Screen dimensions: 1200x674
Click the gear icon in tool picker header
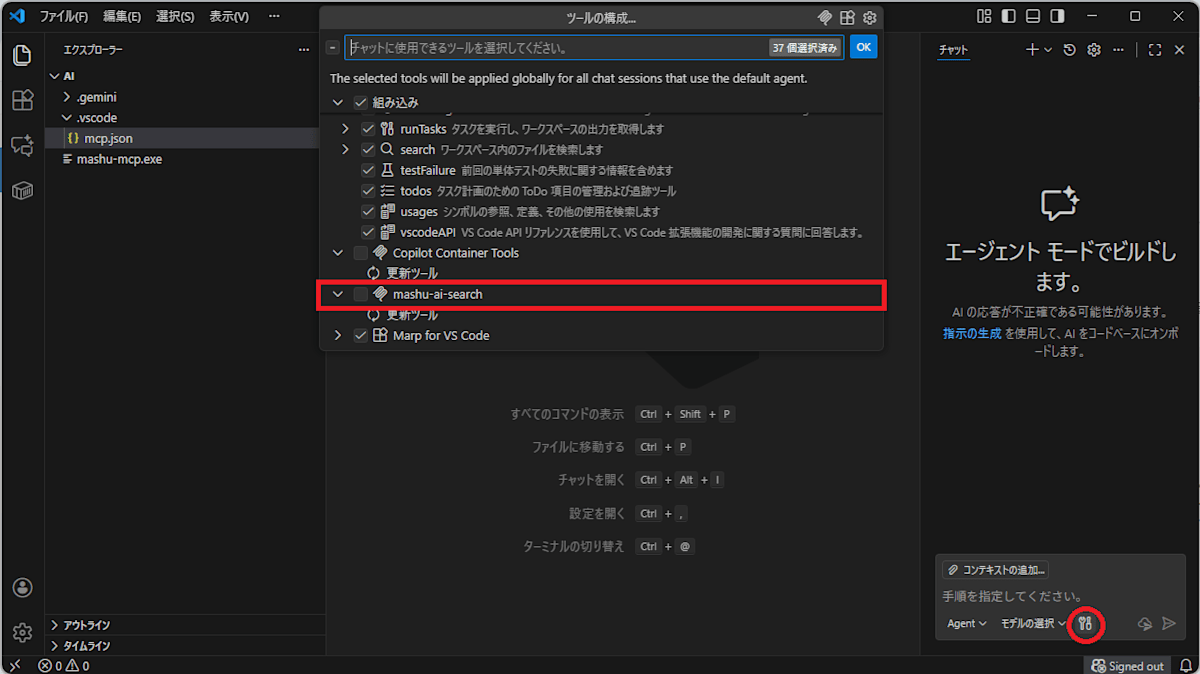870,18
